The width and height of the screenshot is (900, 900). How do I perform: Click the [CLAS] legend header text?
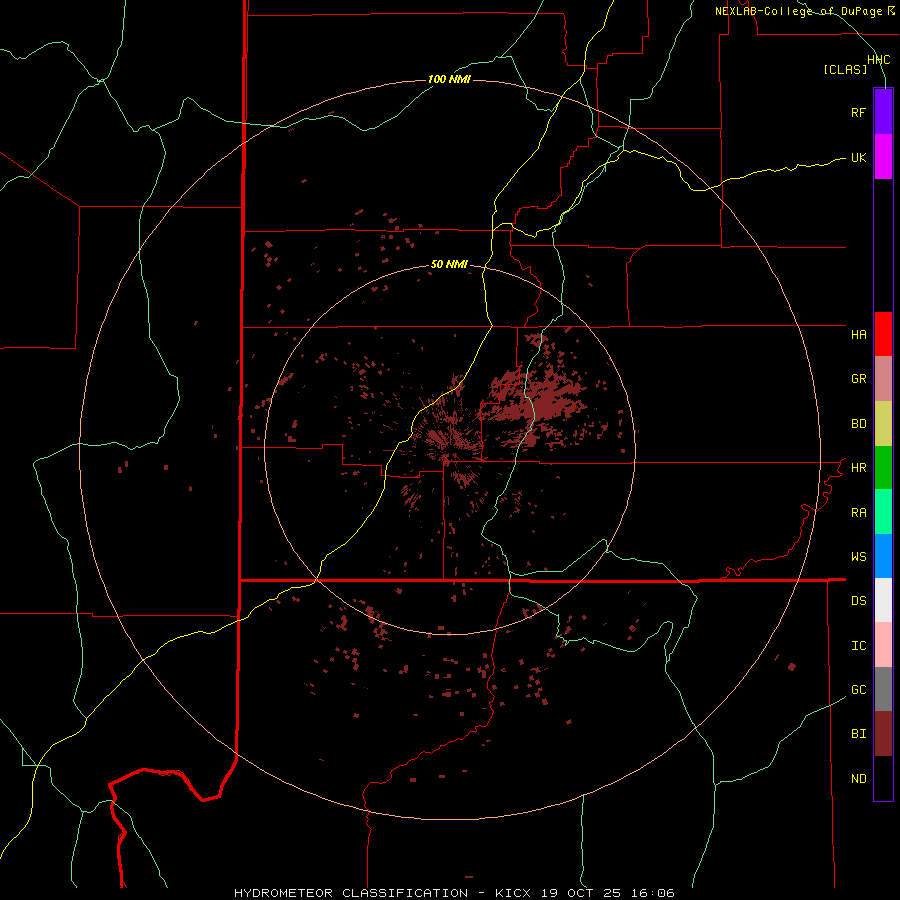(x=845, y=70)
